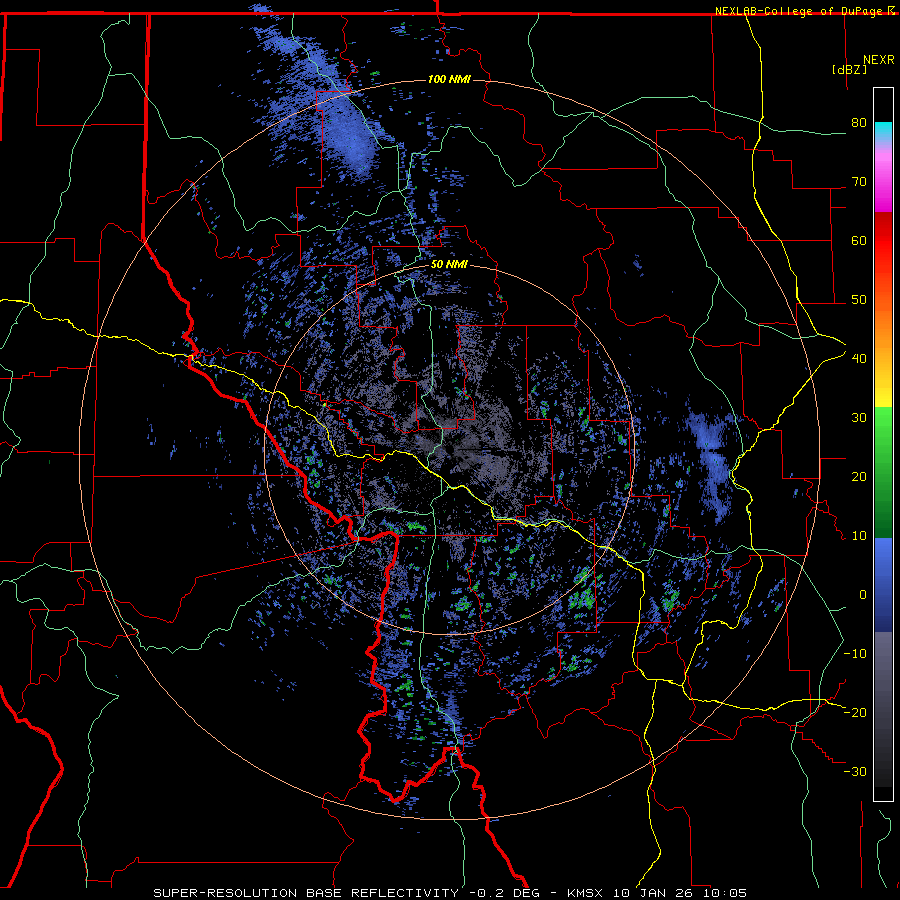The image size is (900, 900).
Task: Click the 60 value on the dBZ scale
Action: pyautogui.click(x=859, y=240)
